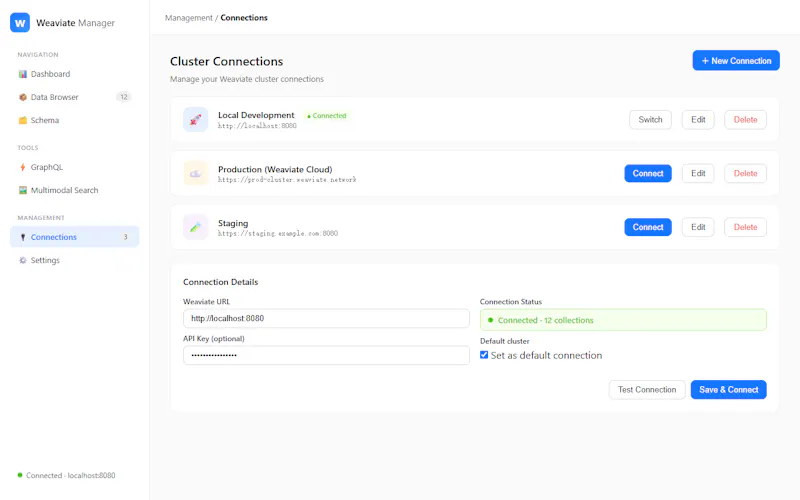Image resolution: width=800 pixels, height=500 pixels.
Task: Open Settings from sidebar
Action: [x=74, y=260]
